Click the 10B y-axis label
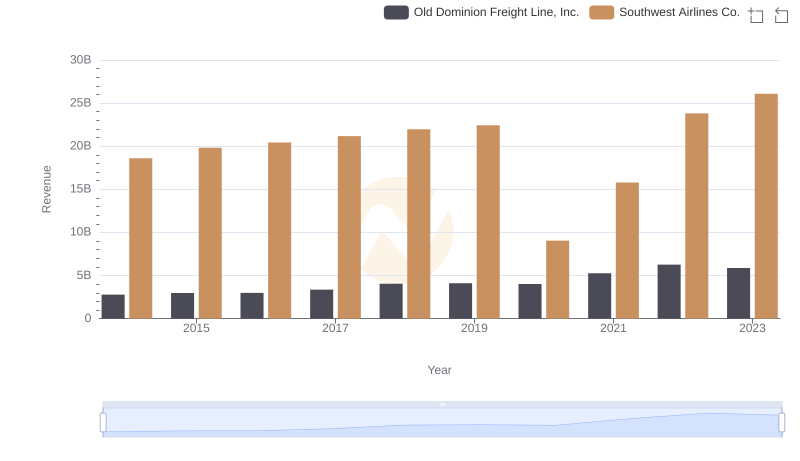800x461 pixels. click(x=81, y=232)
